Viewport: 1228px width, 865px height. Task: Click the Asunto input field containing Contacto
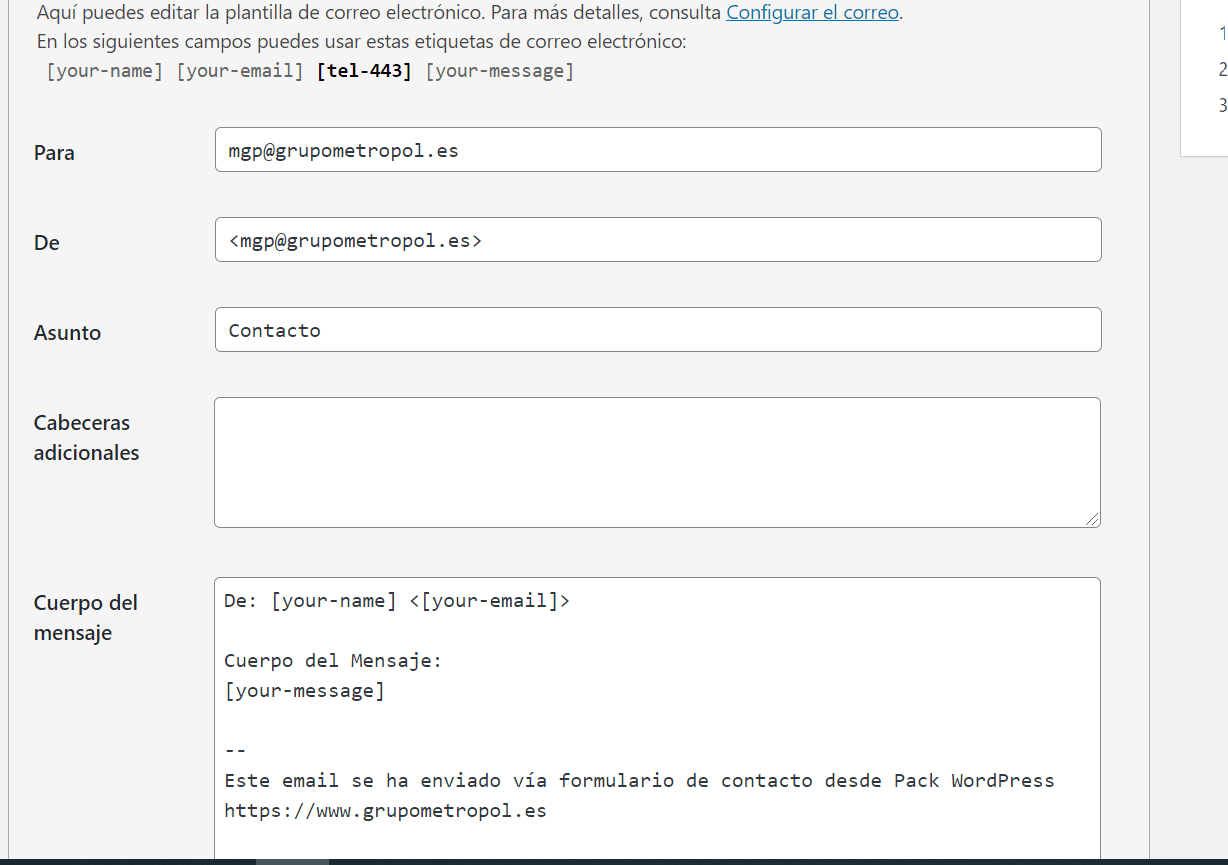click(x=658, y=330)
